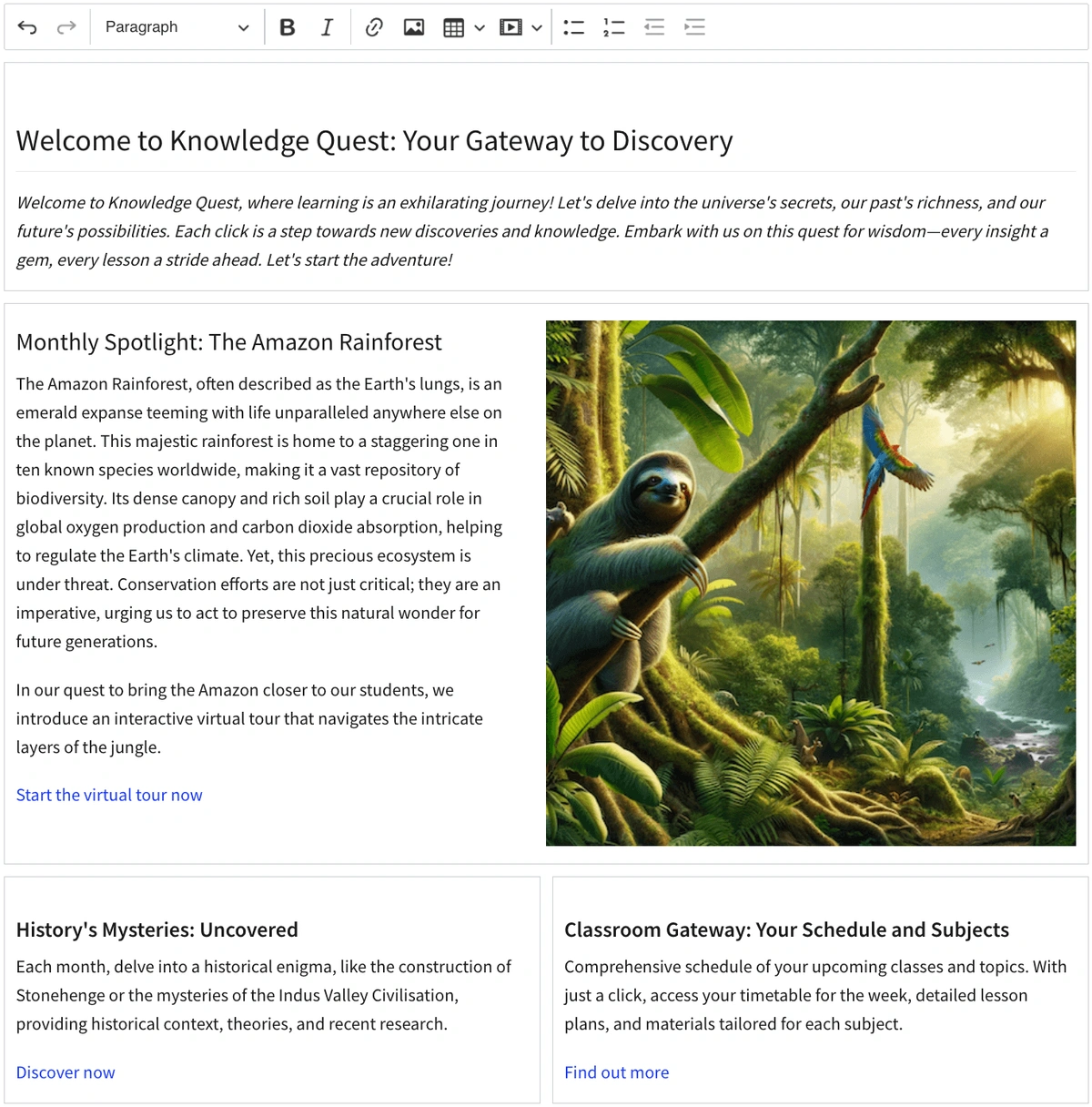
Task: Click the Insert media icon
Action: point(511,27)
